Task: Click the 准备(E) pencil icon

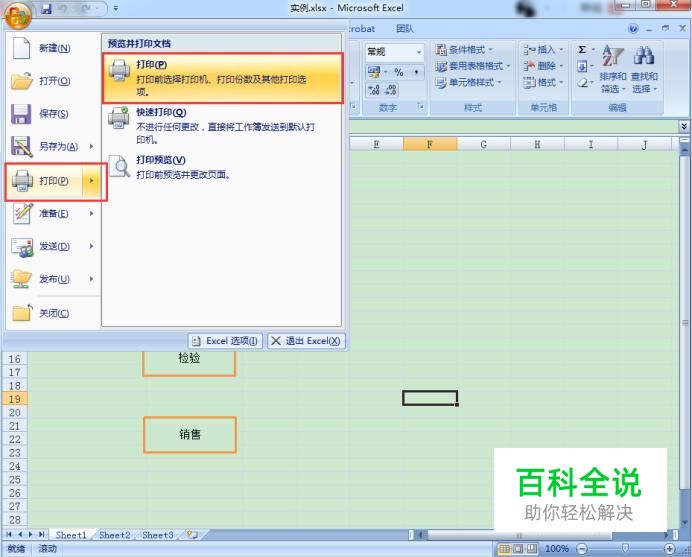Action: (x=22, y=214)
